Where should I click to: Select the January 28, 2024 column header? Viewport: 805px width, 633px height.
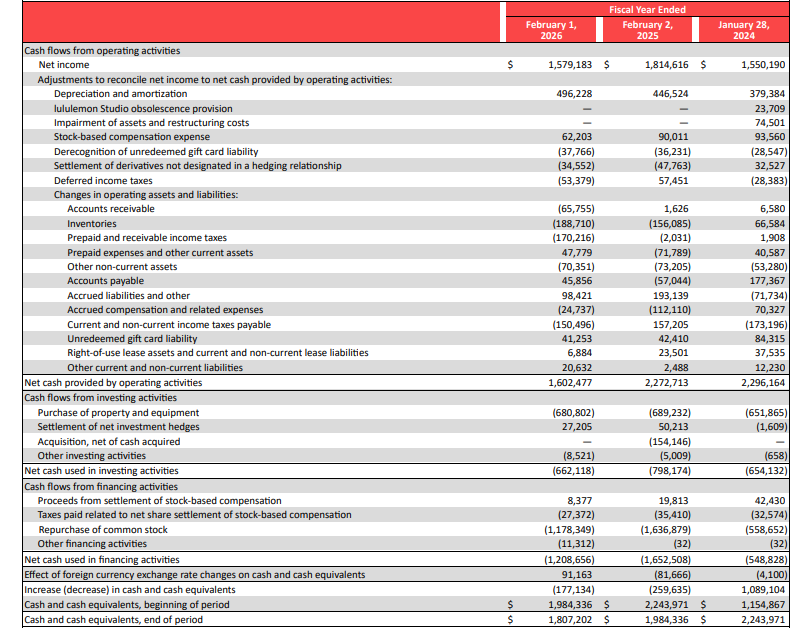click(x=743, y=29)
